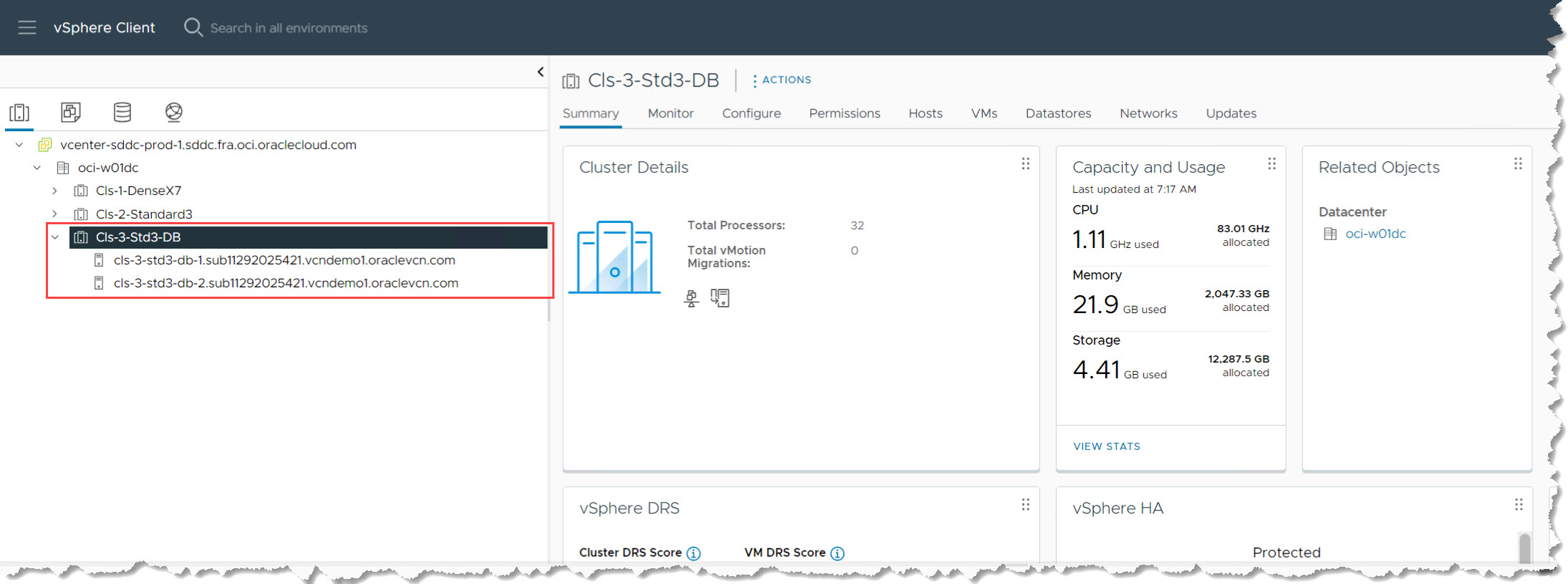The height and width of the screenshot is (584, 1568).
Task: Switch to the Hosts tab
Action: point(925,113)
